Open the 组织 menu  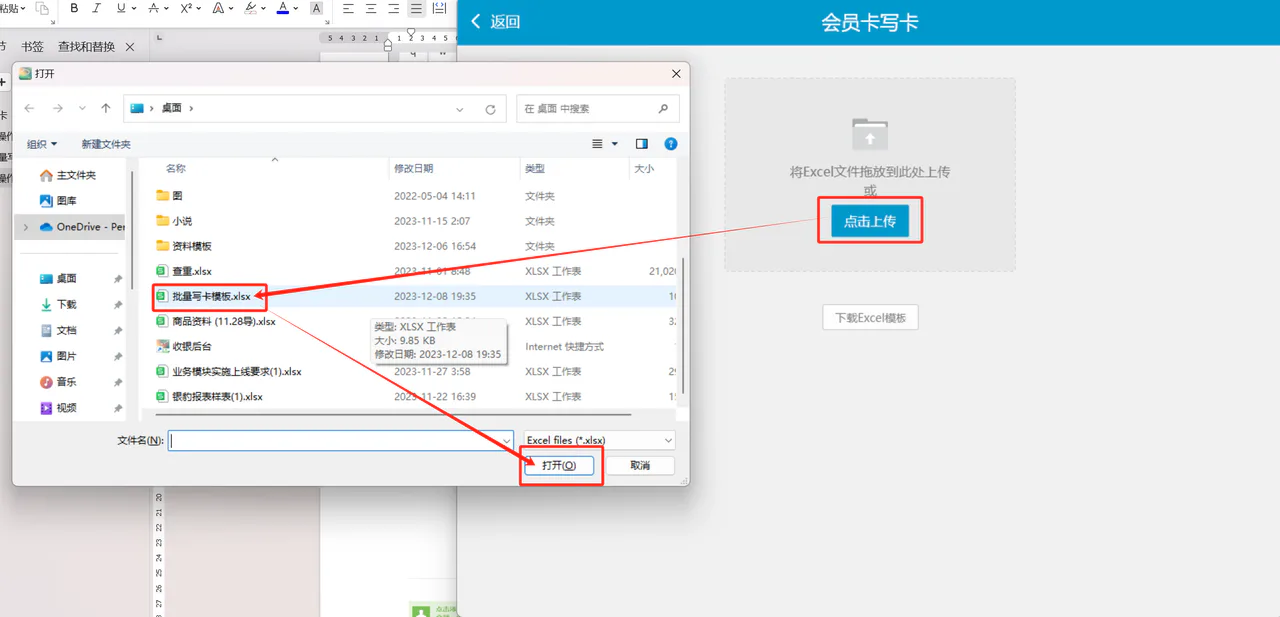[42, 144]
